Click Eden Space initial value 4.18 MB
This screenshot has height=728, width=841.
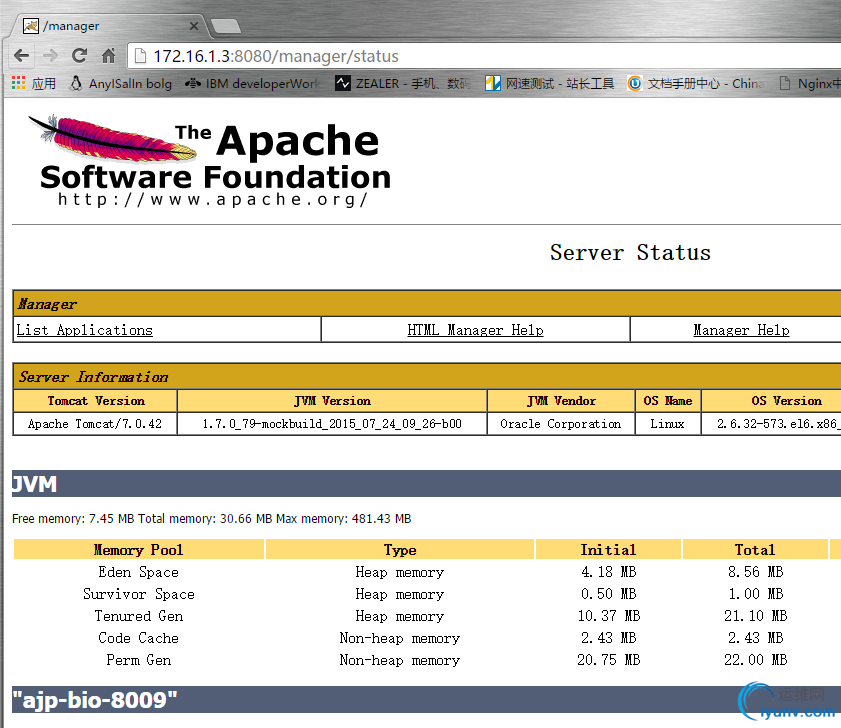click(608, 572)
